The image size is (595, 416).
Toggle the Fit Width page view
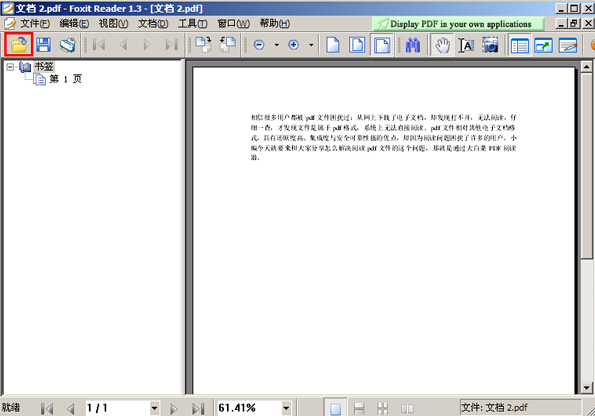pyautogui.click(x=382, y=45)
